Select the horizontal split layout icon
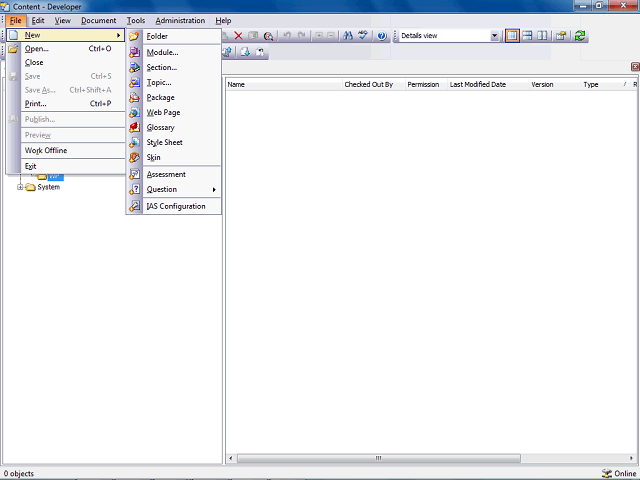This screenshot has width=640, height=480. pos(527,36)
